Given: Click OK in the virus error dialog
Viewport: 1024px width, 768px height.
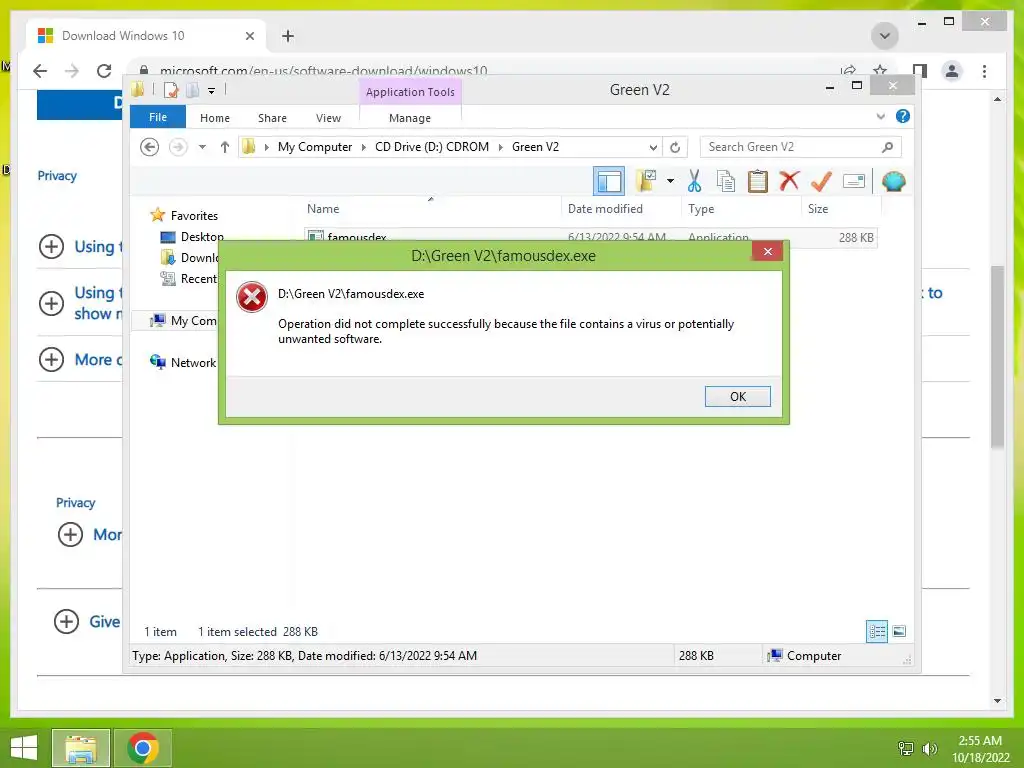Looking at the screenshot, I should (737, 396).
